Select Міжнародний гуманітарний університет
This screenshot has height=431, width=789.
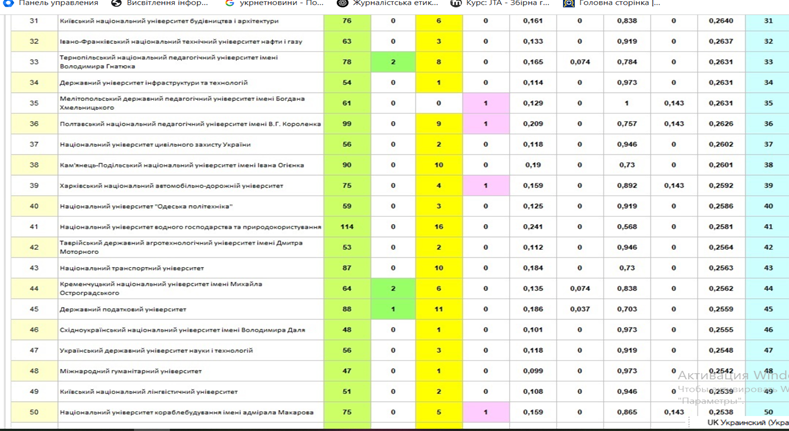click(130, 371)
